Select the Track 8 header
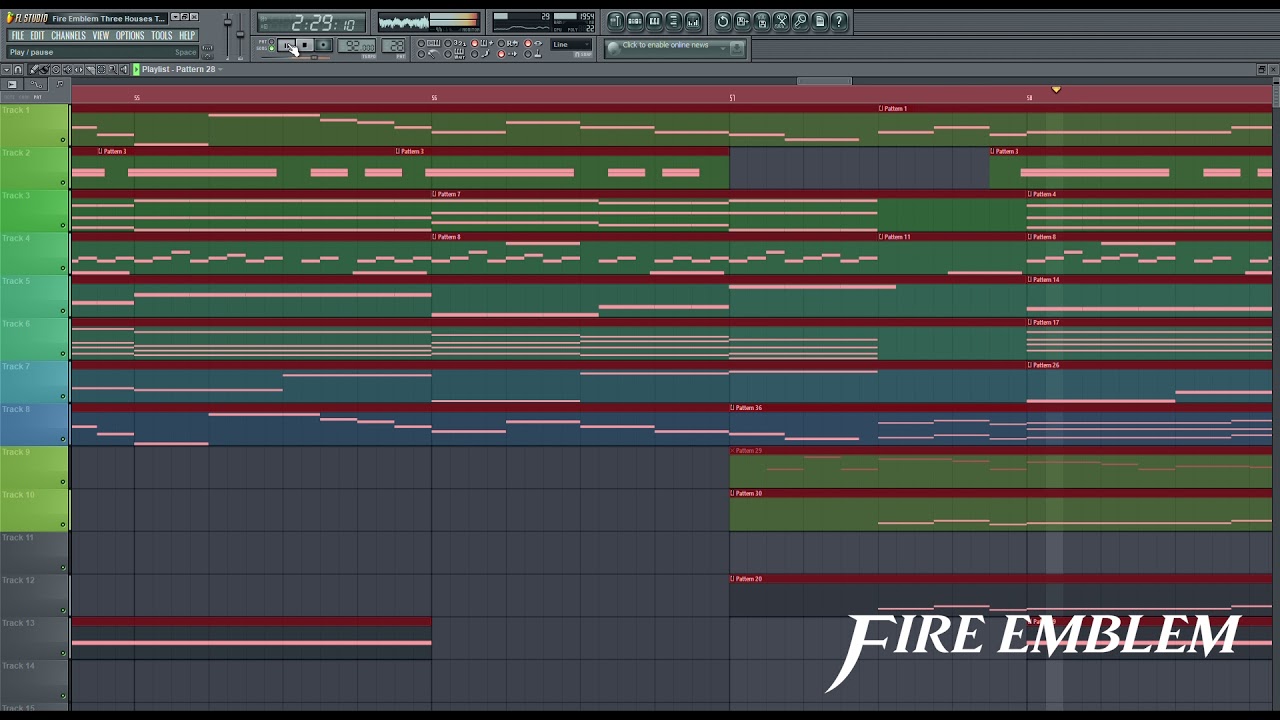 34,424
